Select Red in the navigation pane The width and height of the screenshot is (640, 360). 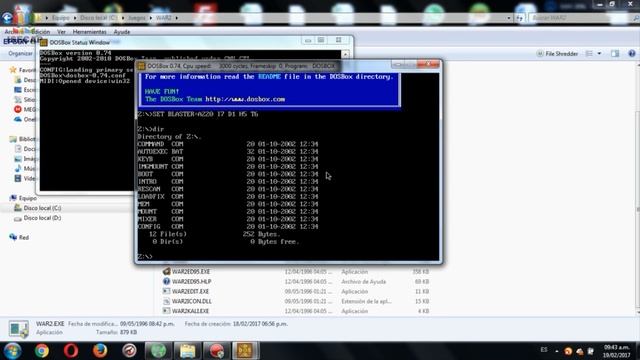point(24,237)
